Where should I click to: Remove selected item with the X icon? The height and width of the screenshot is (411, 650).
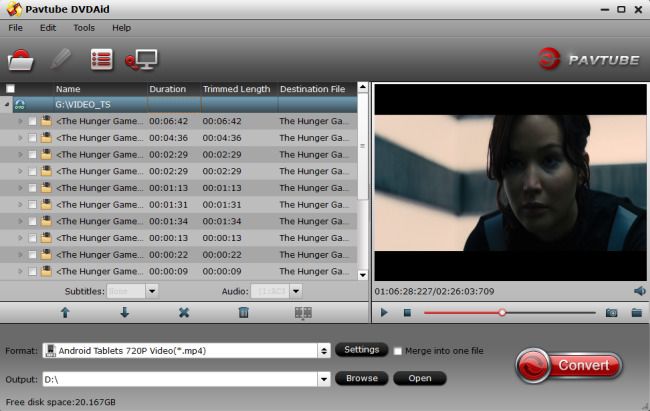tap(184, 312)
